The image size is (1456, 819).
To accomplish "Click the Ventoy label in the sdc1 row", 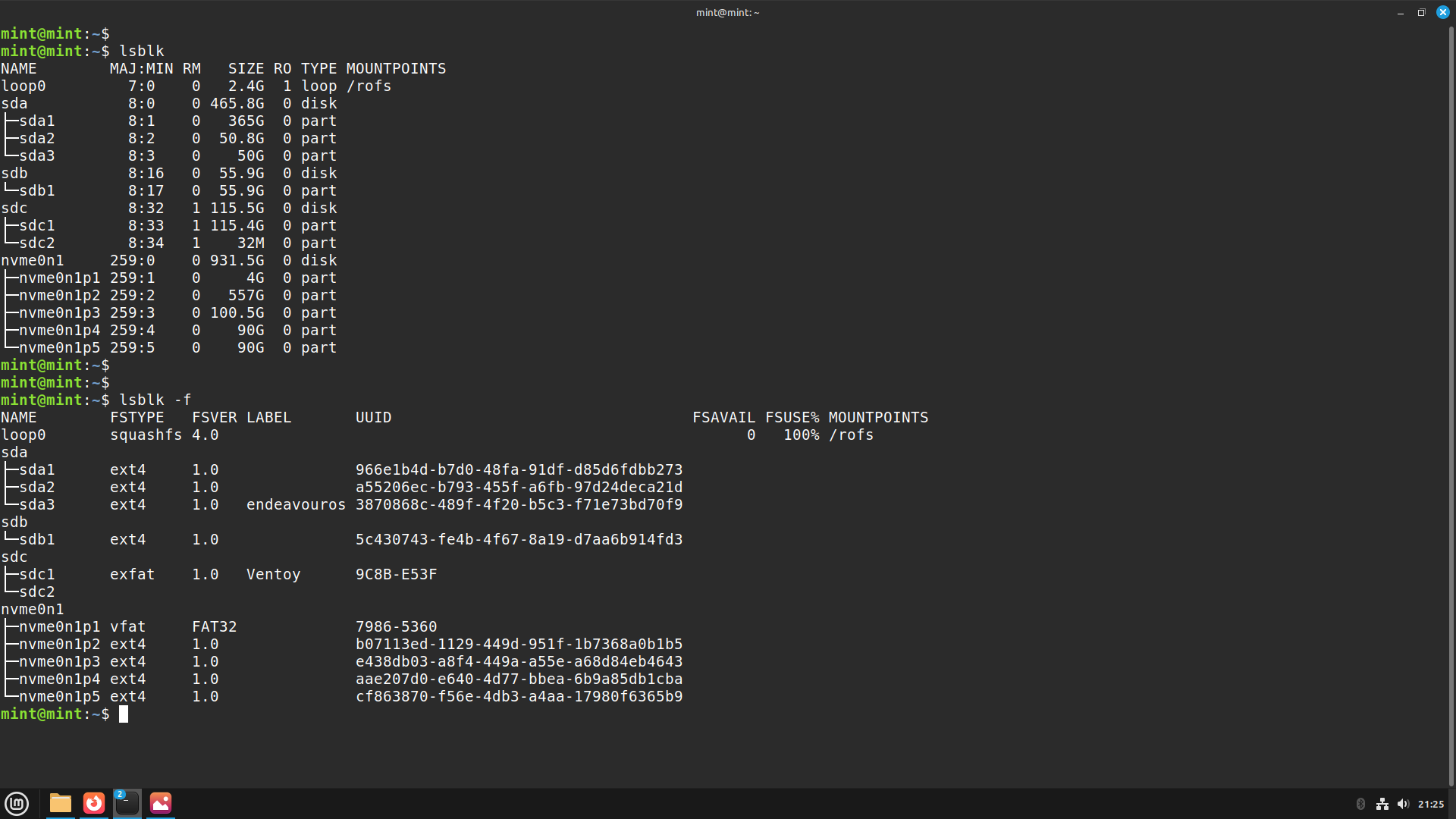I will (273, 574).
